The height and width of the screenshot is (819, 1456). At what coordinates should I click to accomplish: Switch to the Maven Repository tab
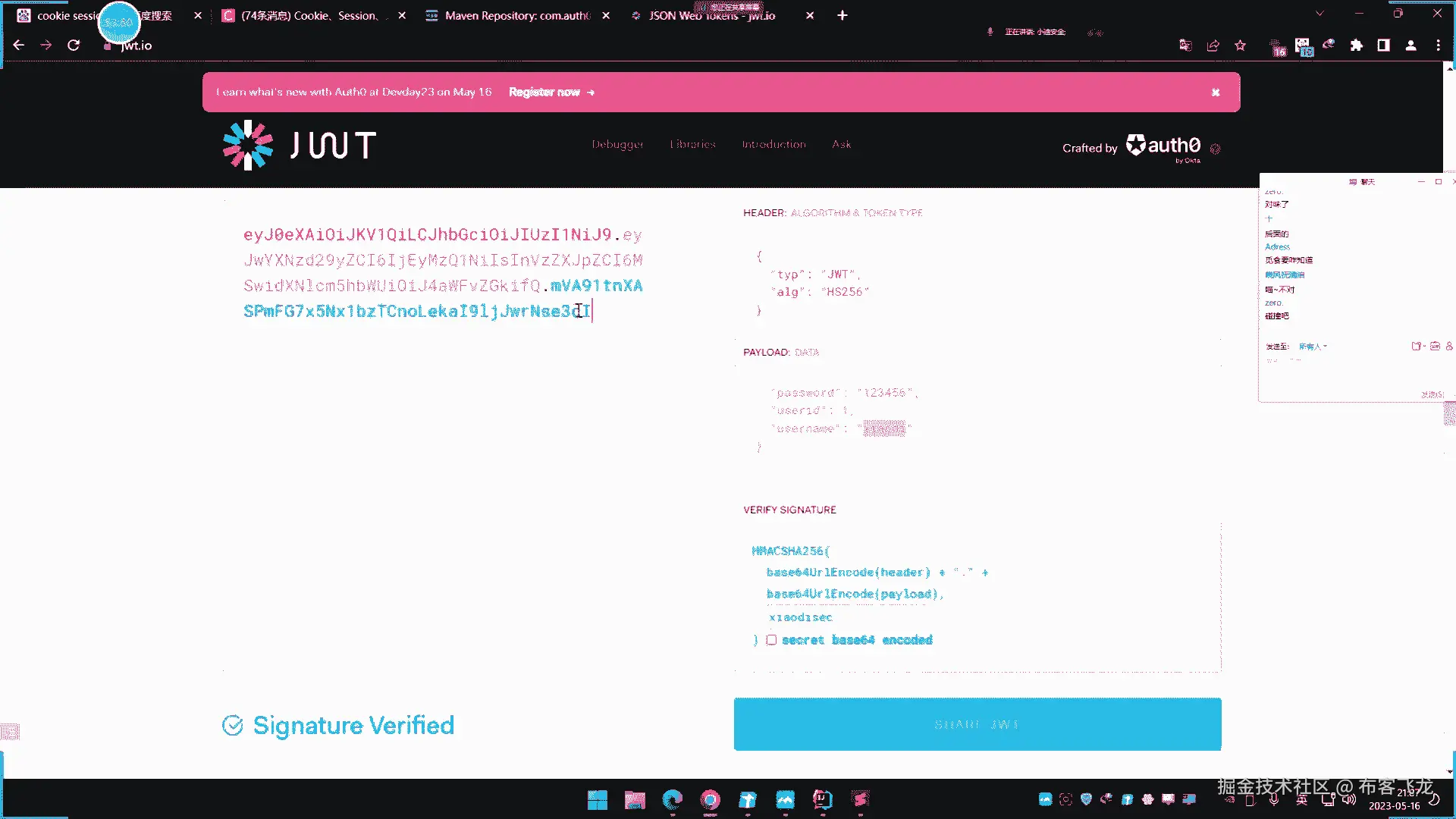[x=516, y=15]
